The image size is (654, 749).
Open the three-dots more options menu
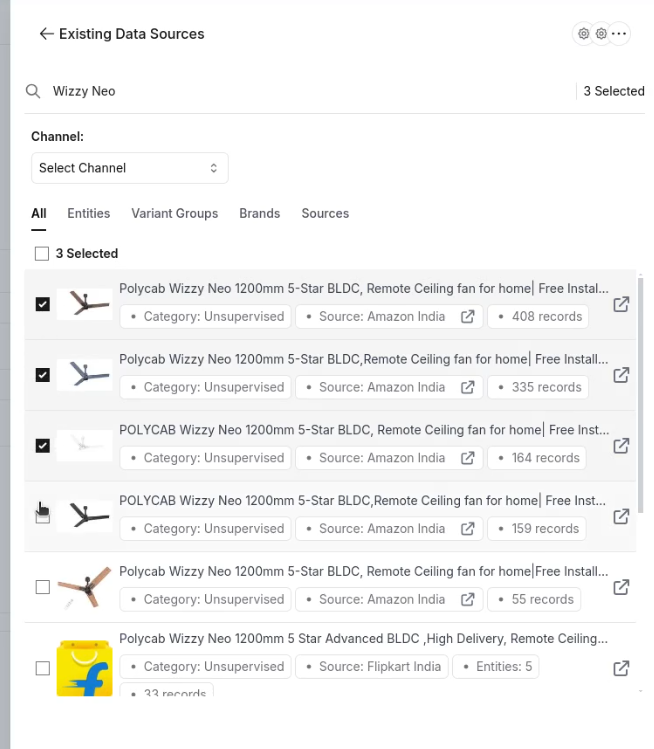619,33
